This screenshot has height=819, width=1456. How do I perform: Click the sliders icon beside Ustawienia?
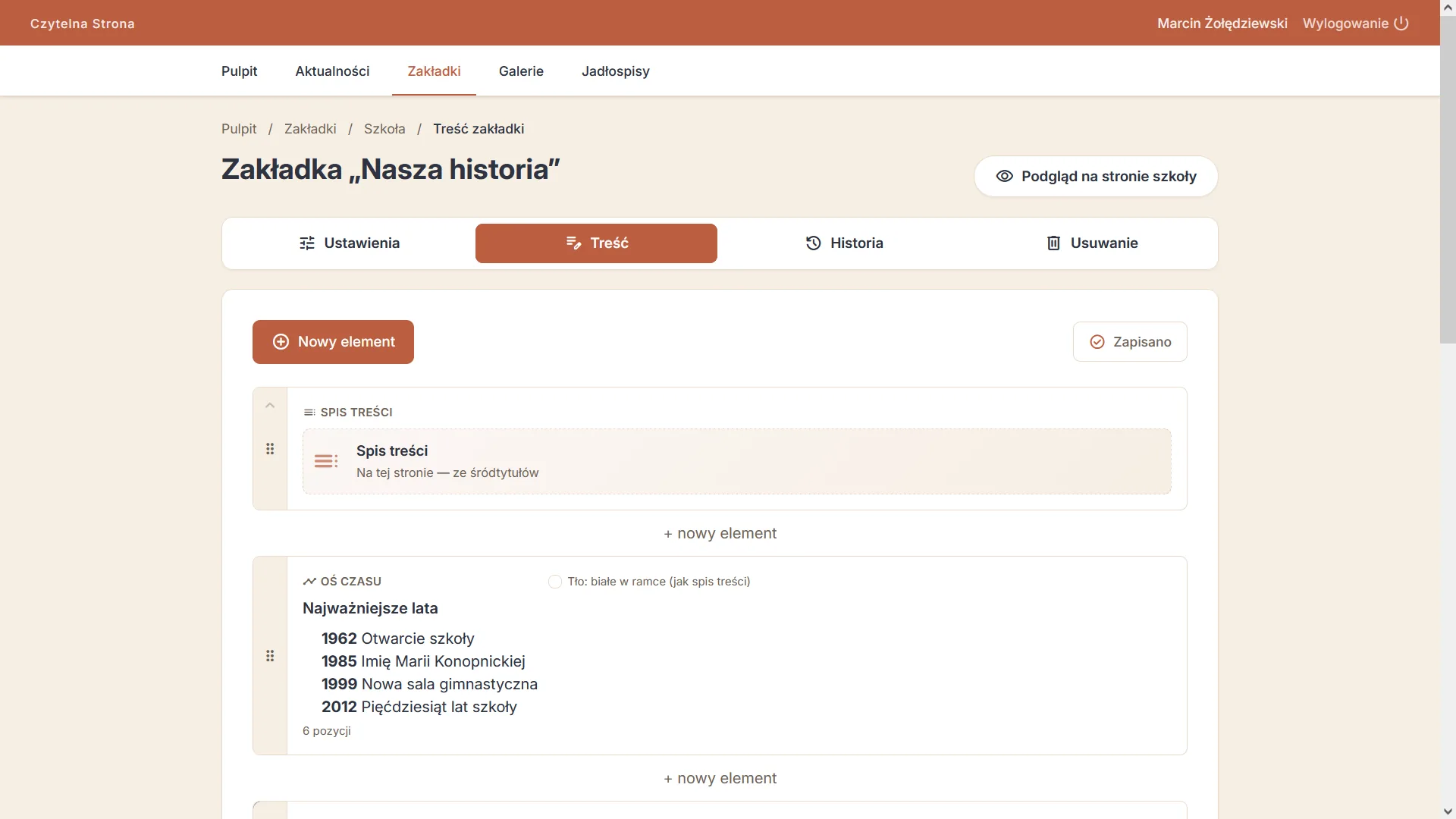[x=307, y=243]
